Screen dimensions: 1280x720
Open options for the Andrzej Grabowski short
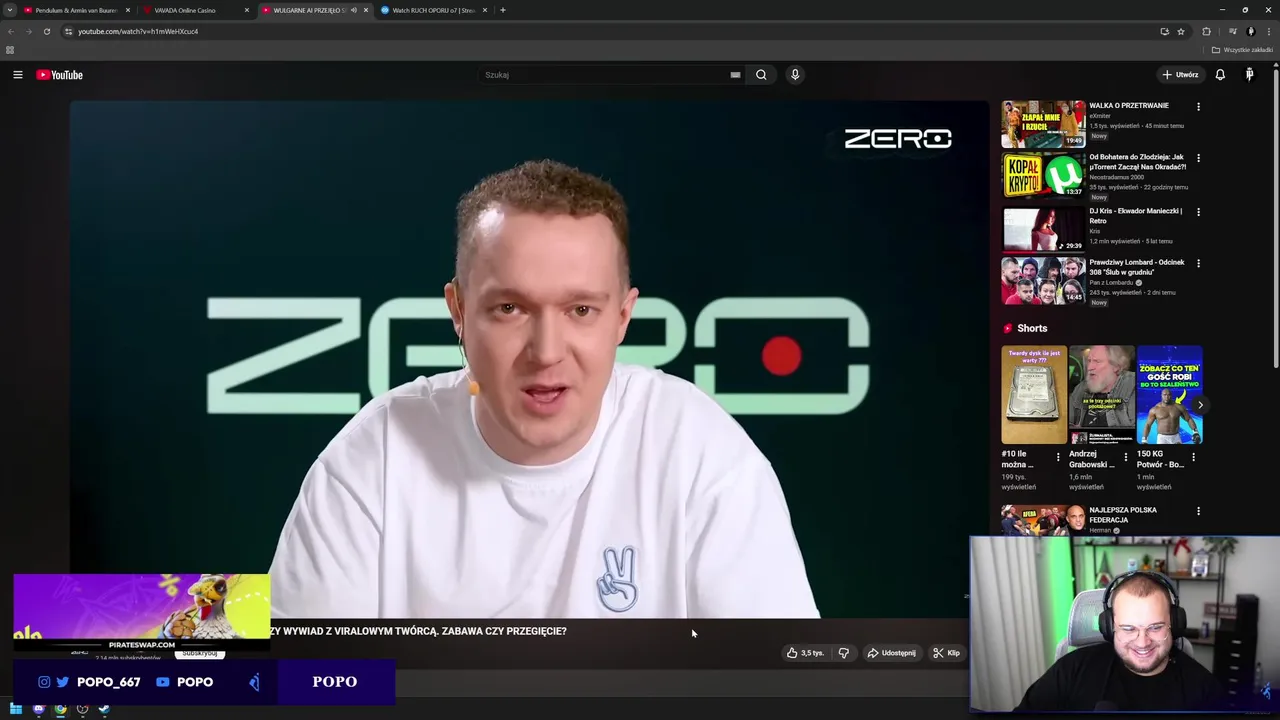pyautogui.click(x=1125, y=457)
